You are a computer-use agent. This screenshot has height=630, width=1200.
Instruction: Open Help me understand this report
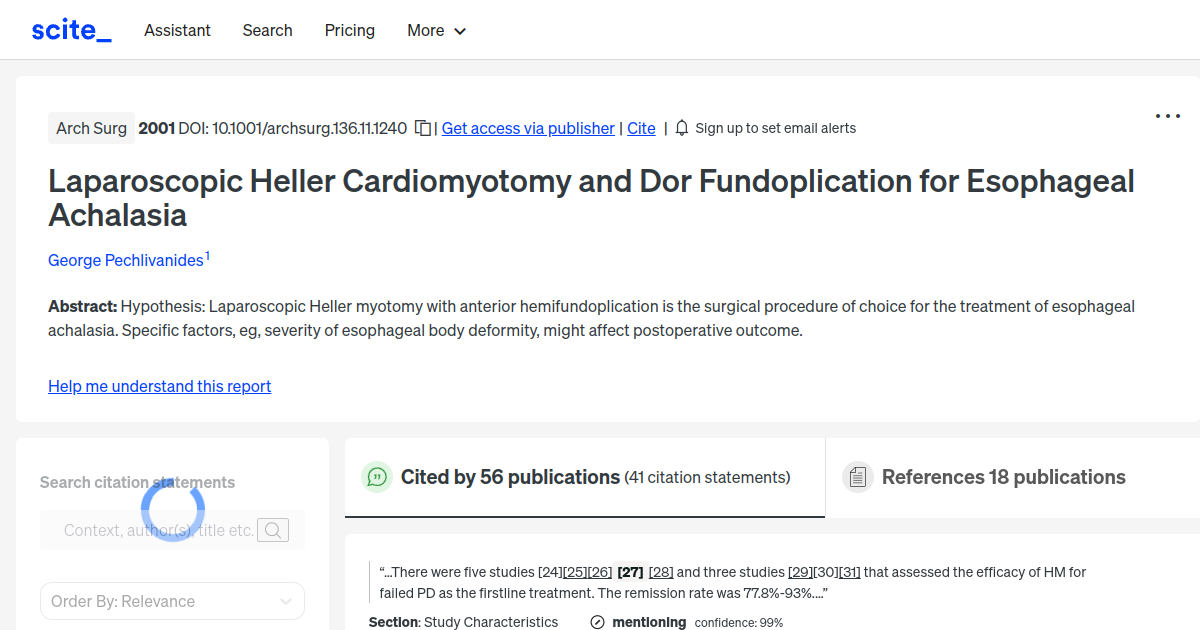159,386
